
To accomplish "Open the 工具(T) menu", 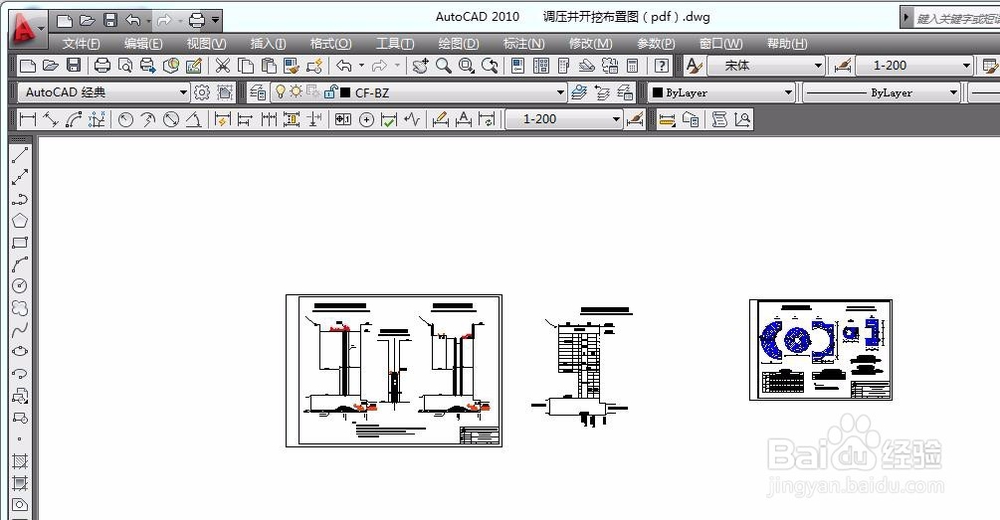I will [395, 43].
